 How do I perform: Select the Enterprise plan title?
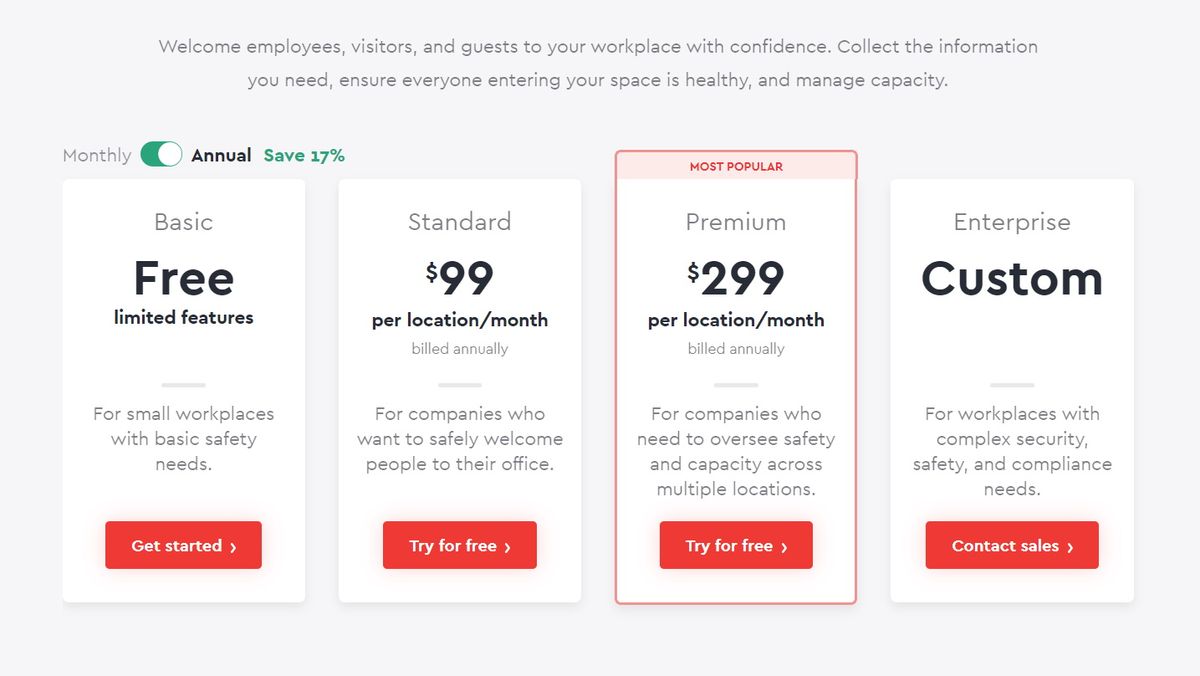(x=1011, y=222)
